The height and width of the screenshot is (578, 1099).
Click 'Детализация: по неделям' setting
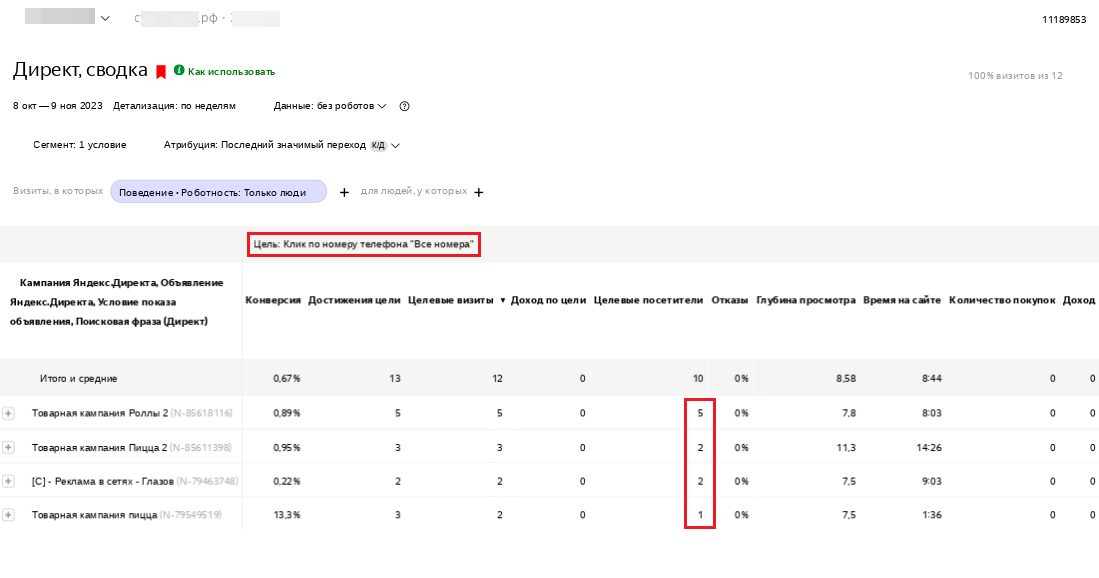point(175,106)
